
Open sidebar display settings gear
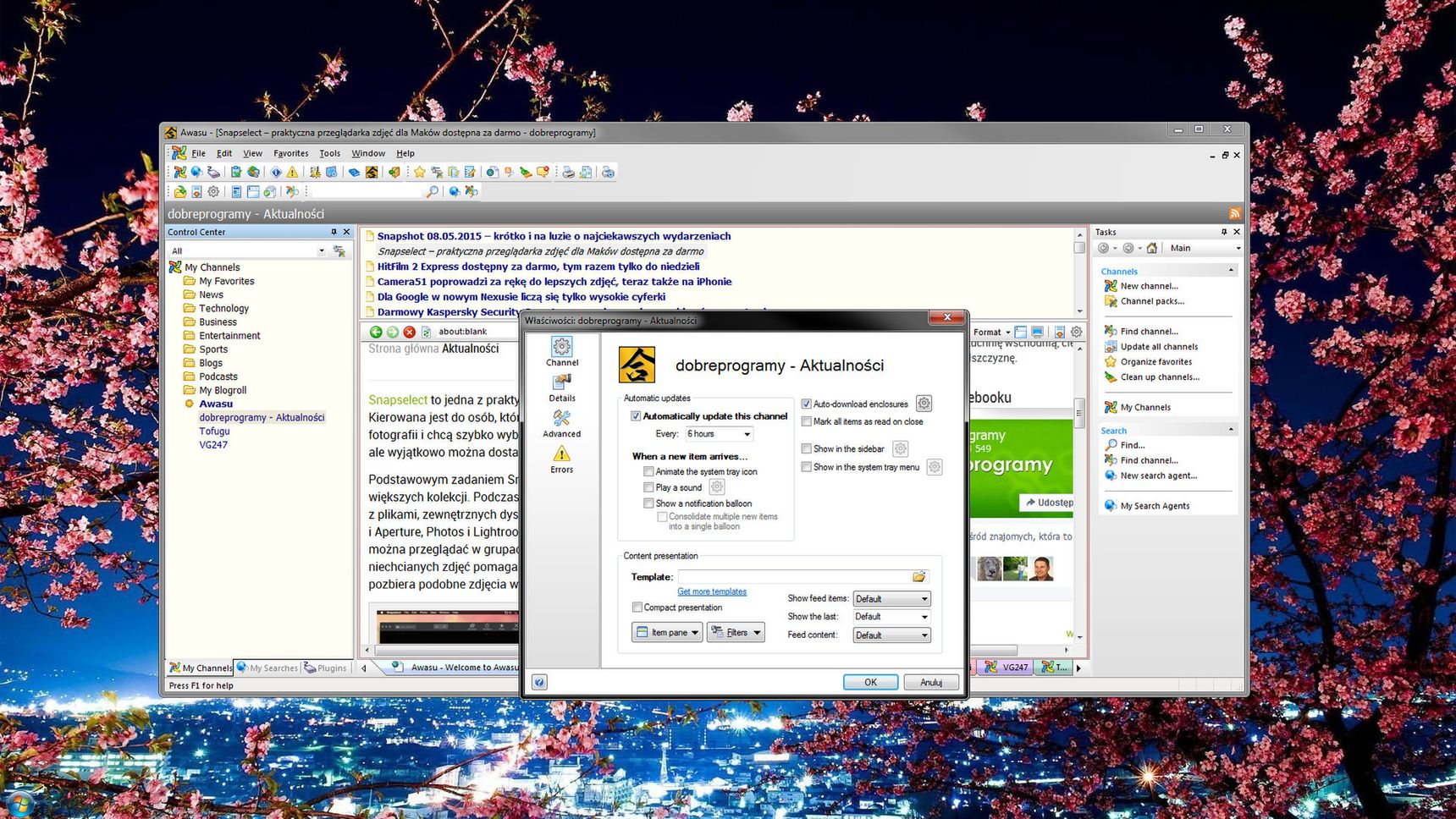[900, 448]
